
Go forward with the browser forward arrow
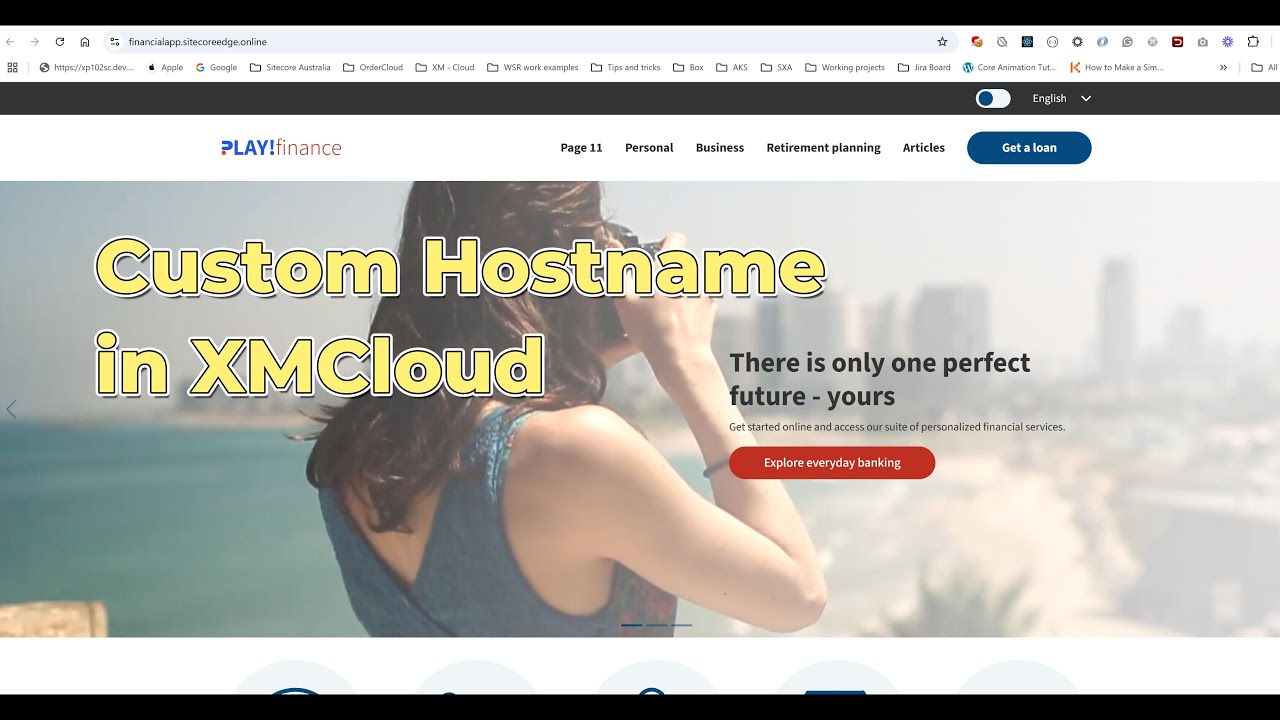35,42
